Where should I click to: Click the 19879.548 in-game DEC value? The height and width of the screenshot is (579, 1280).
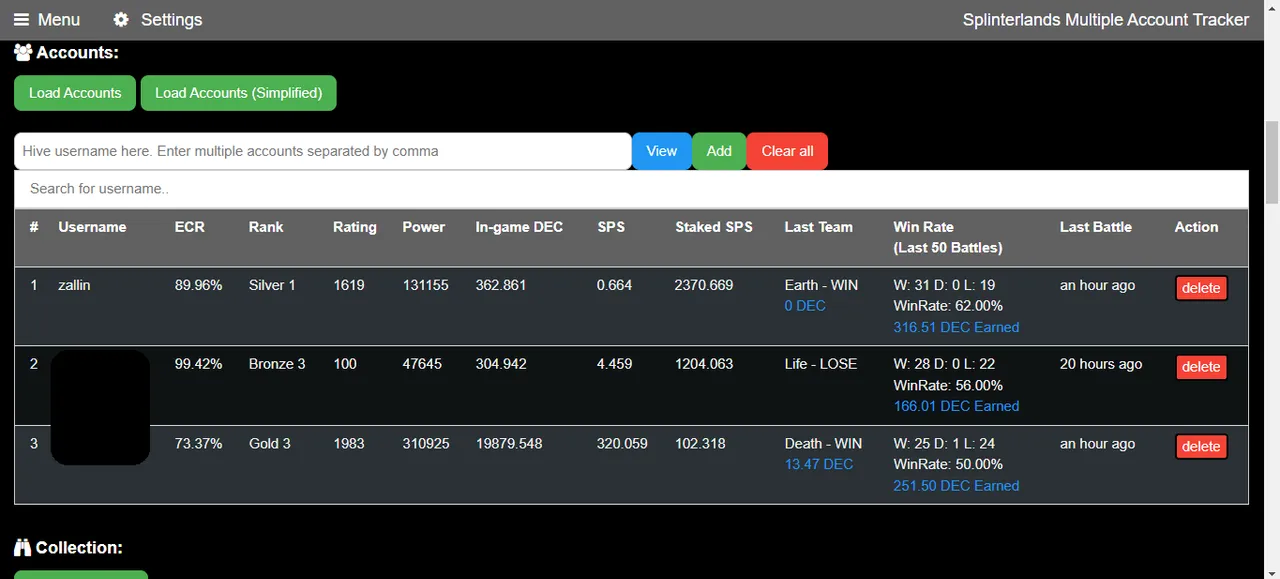(x=509, y=443)
